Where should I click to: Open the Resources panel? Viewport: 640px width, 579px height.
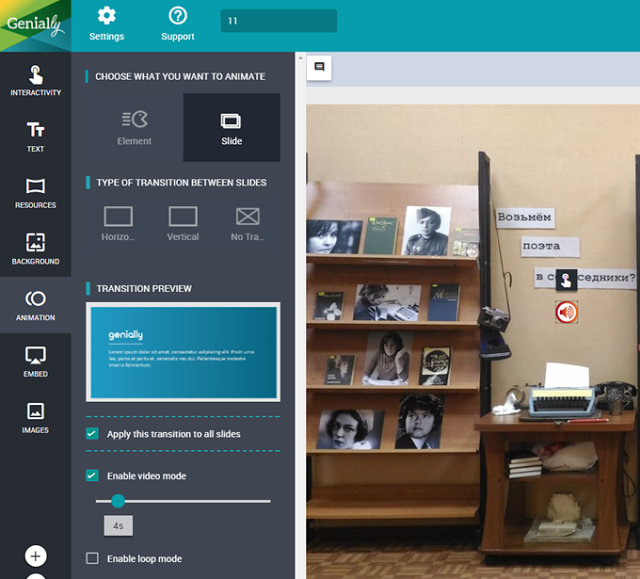[35, 193]
